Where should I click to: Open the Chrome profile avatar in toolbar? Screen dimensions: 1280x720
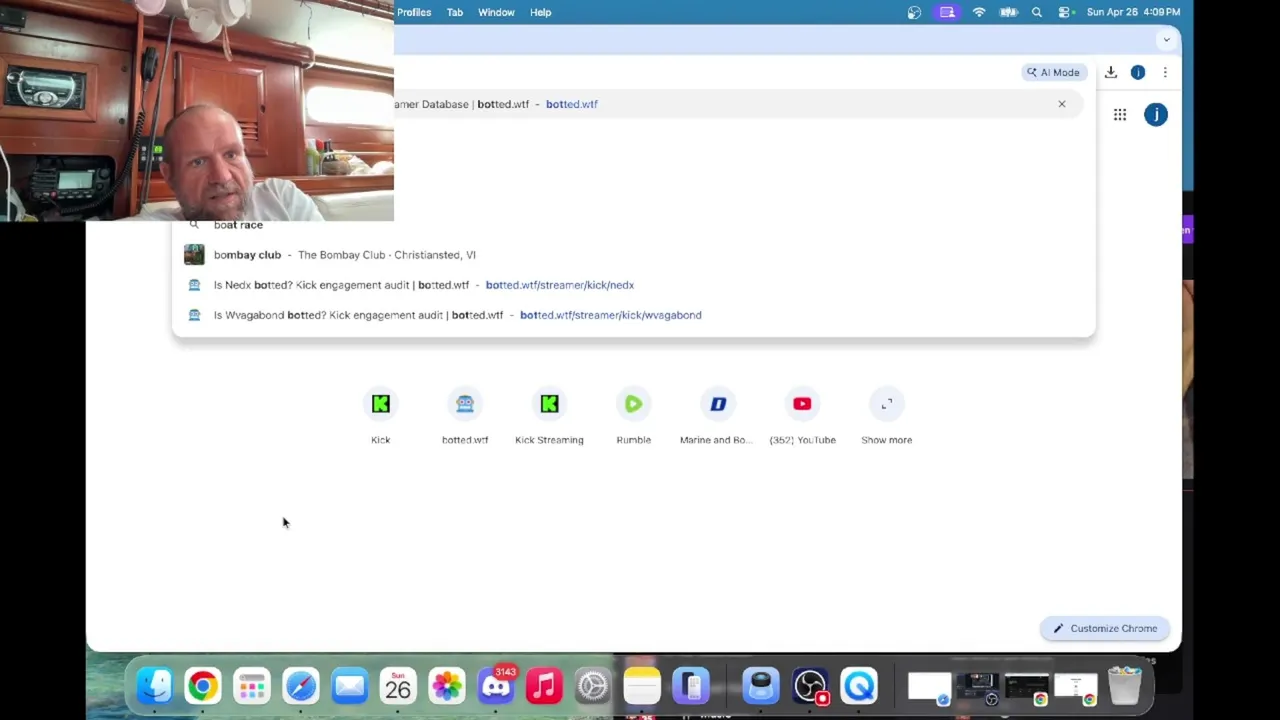1138,72
